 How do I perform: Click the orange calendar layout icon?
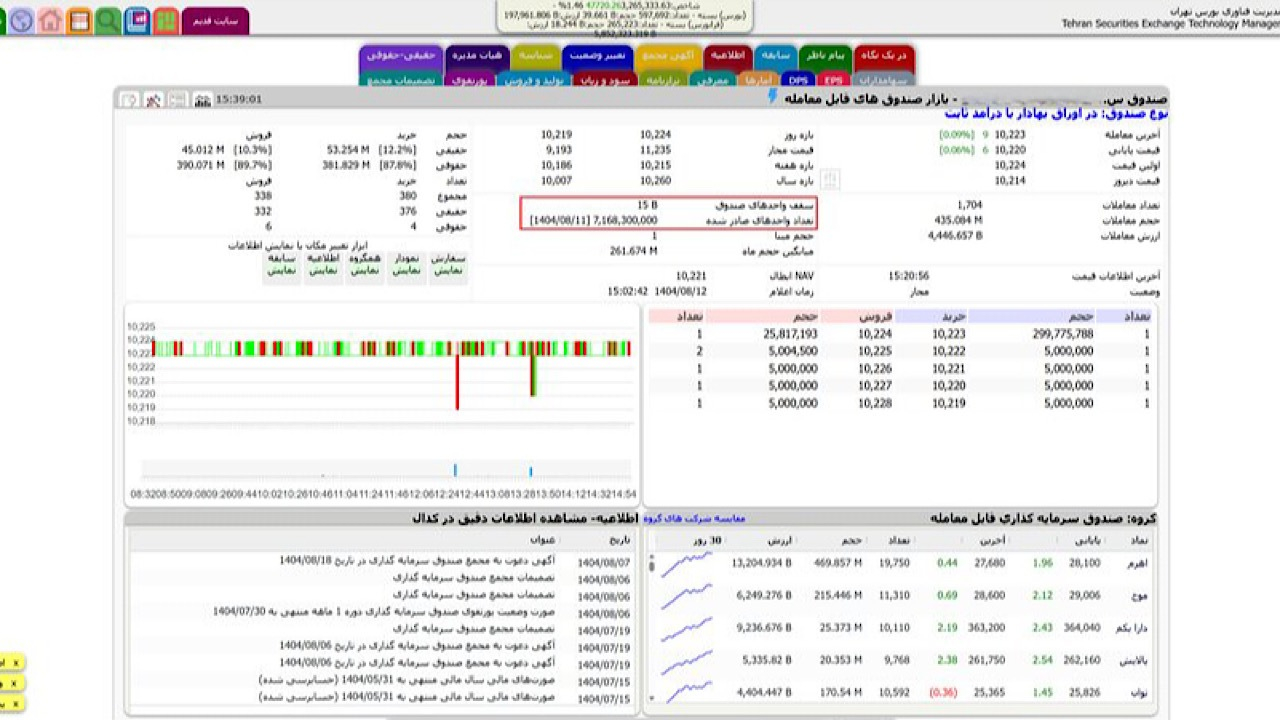(x=78, y=19)
